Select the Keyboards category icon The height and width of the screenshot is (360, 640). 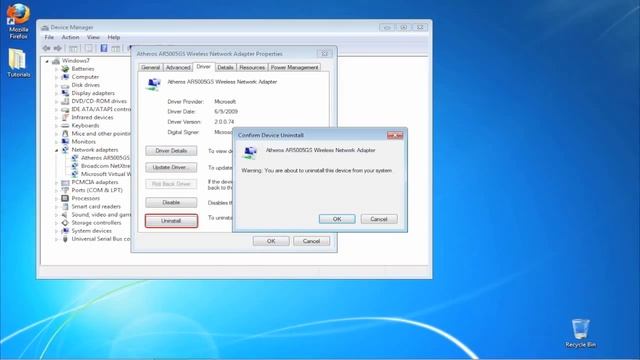[x=65, y=125]
